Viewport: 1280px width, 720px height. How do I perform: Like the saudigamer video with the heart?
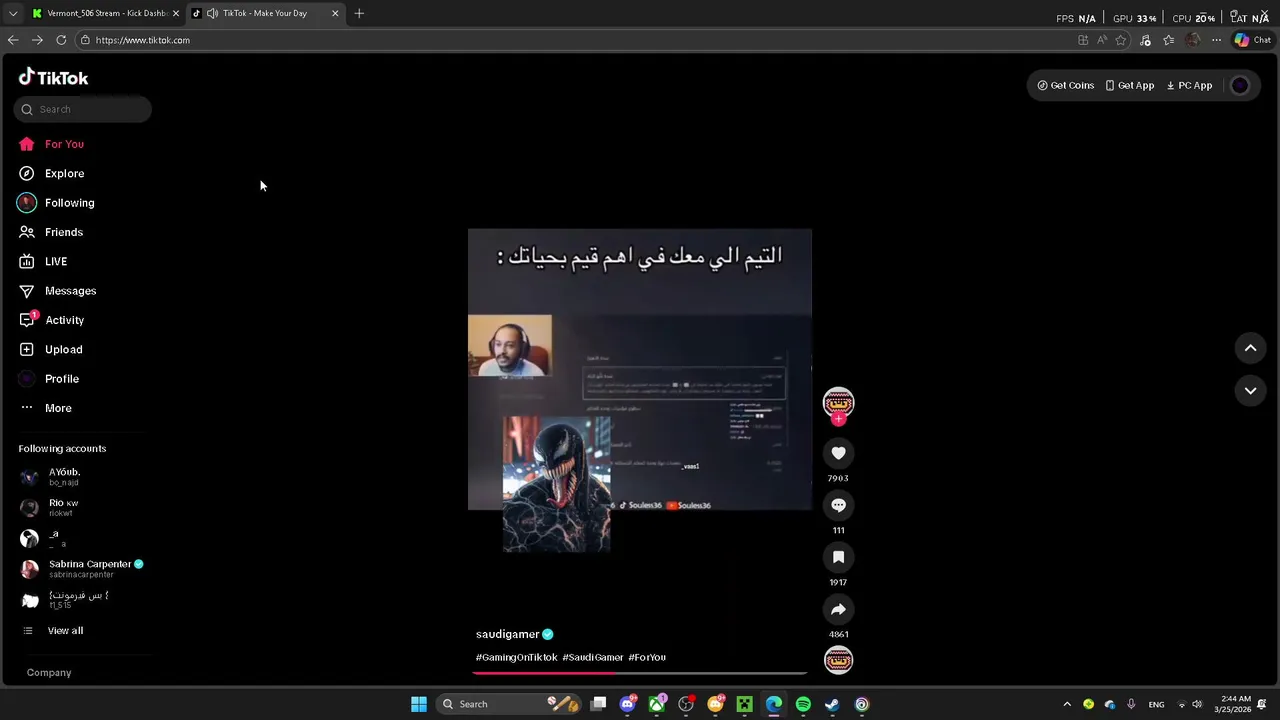pos(838,453)
